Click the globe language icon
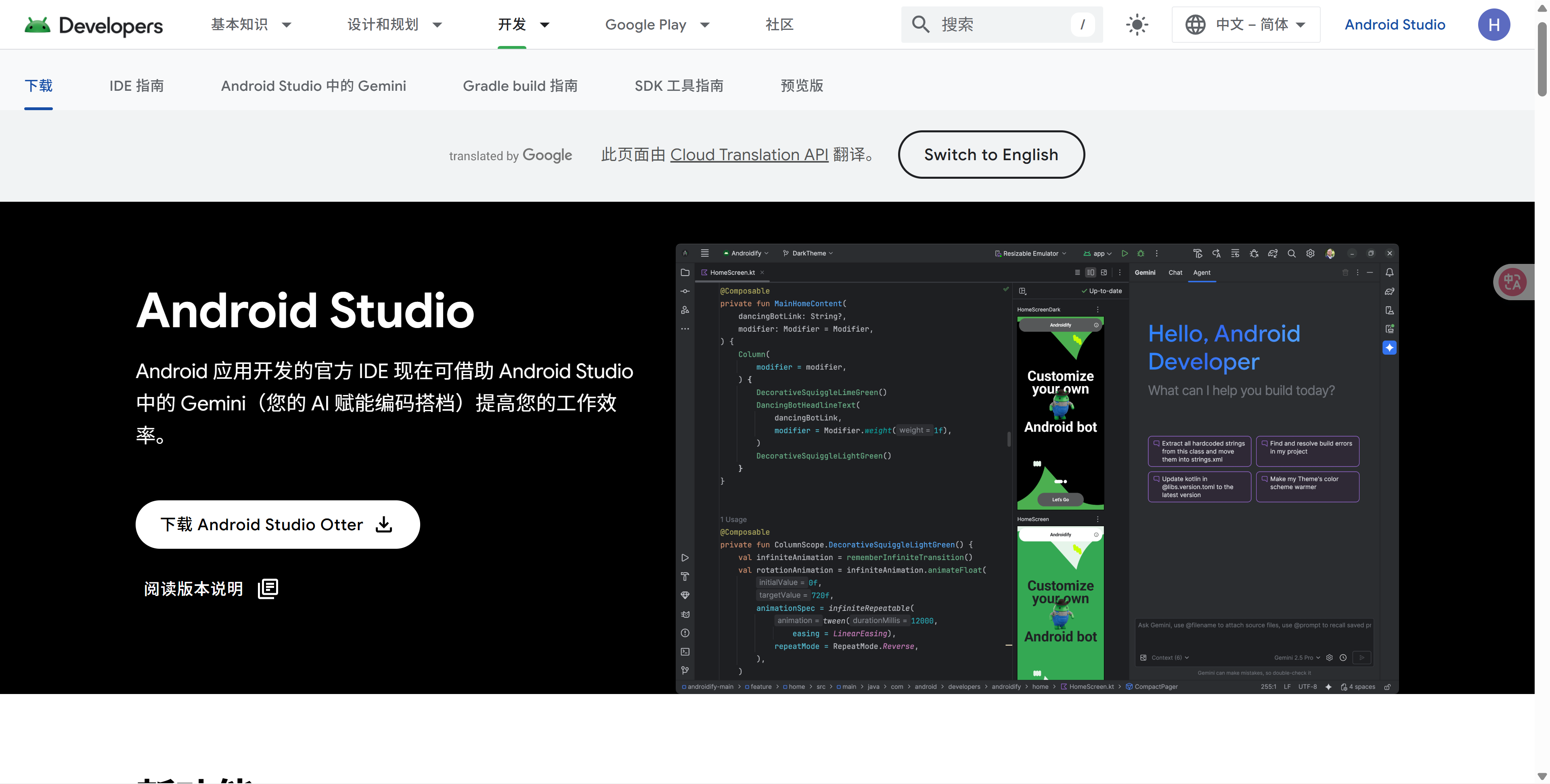This screenshot has height=784, width=1550. 1195,24
